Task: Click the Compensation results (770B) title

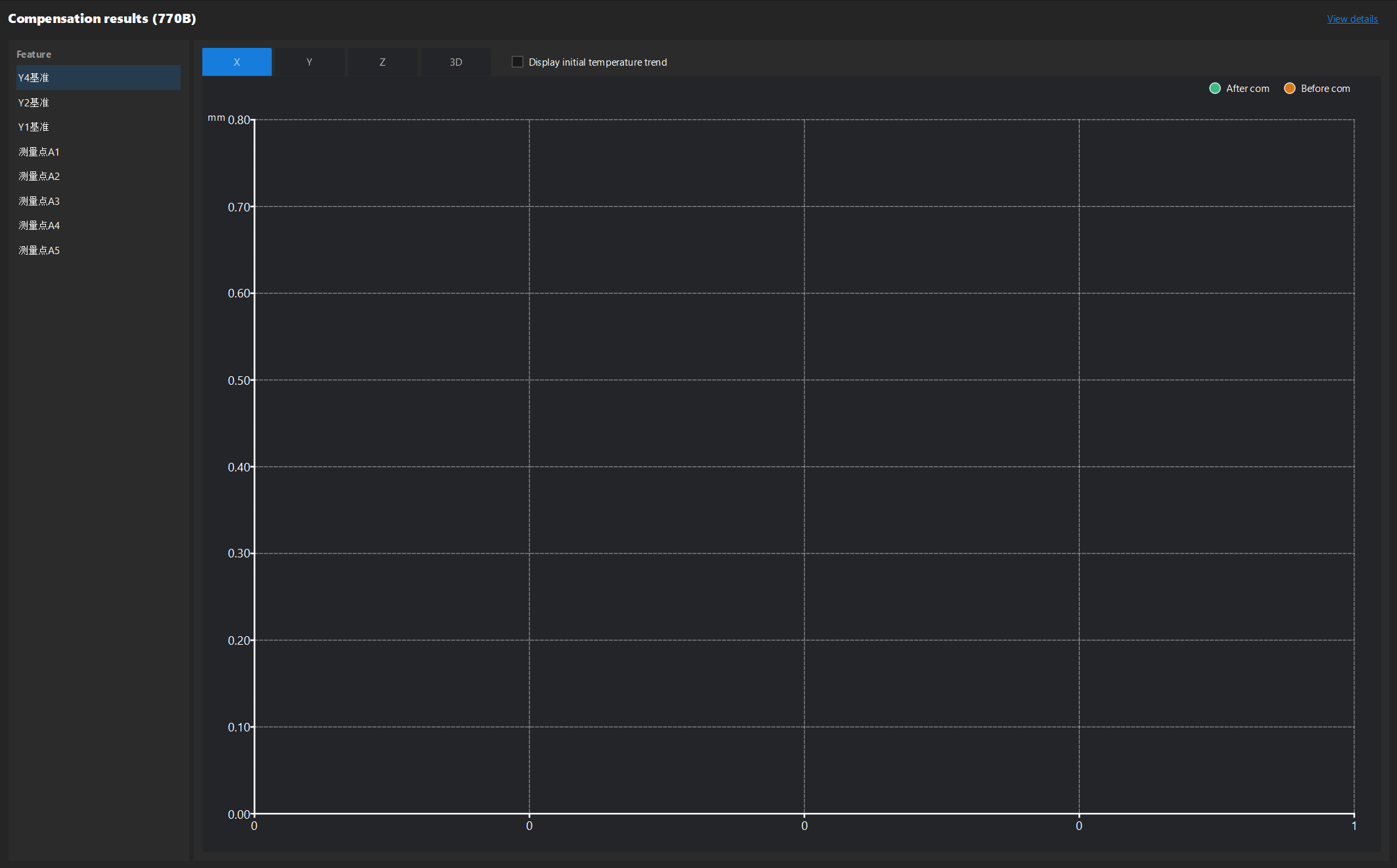Action: click(x=102, y=18)
